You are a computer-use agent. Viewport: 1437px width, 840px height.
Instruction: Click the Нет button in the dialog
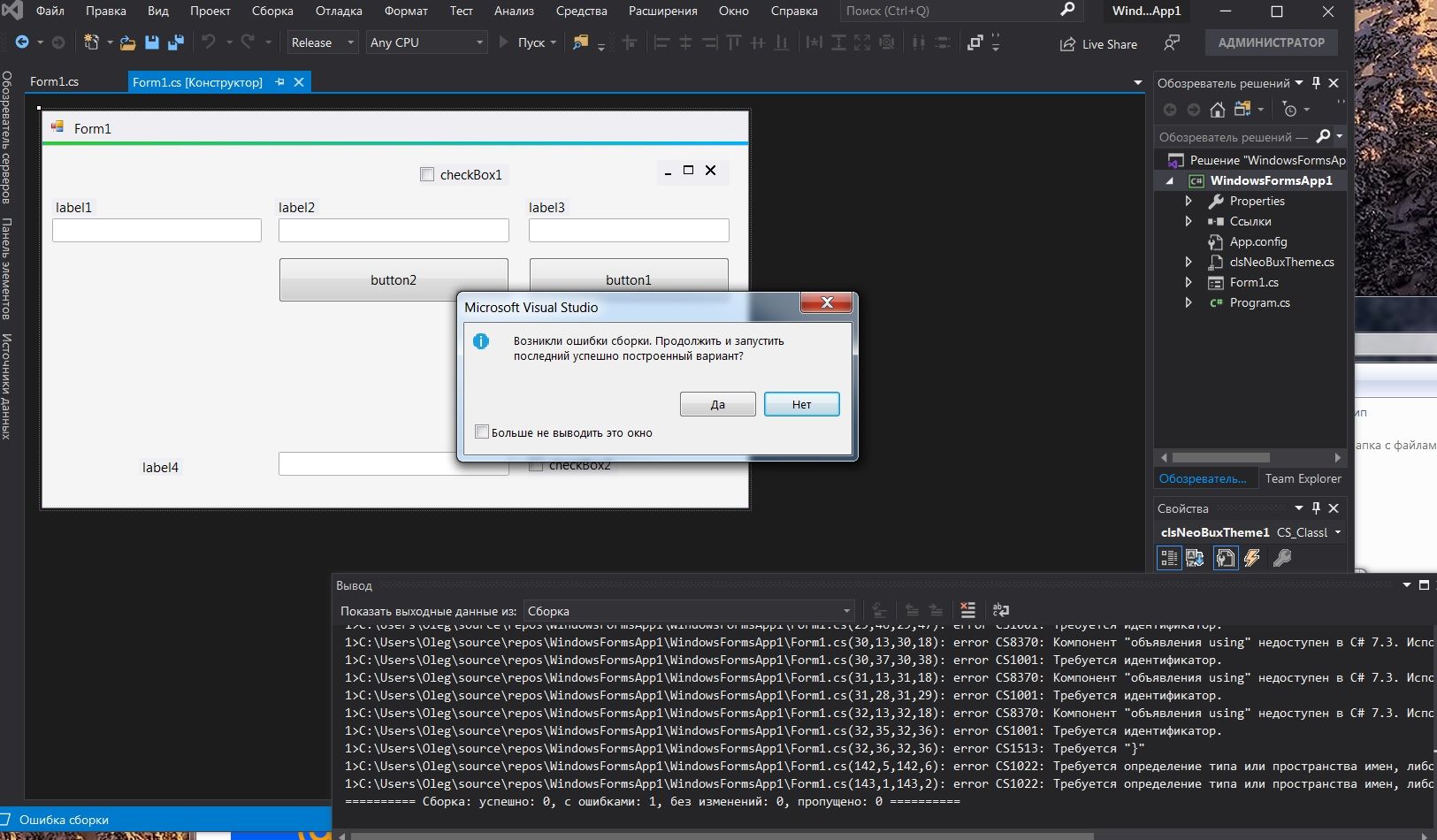[801, 404]
